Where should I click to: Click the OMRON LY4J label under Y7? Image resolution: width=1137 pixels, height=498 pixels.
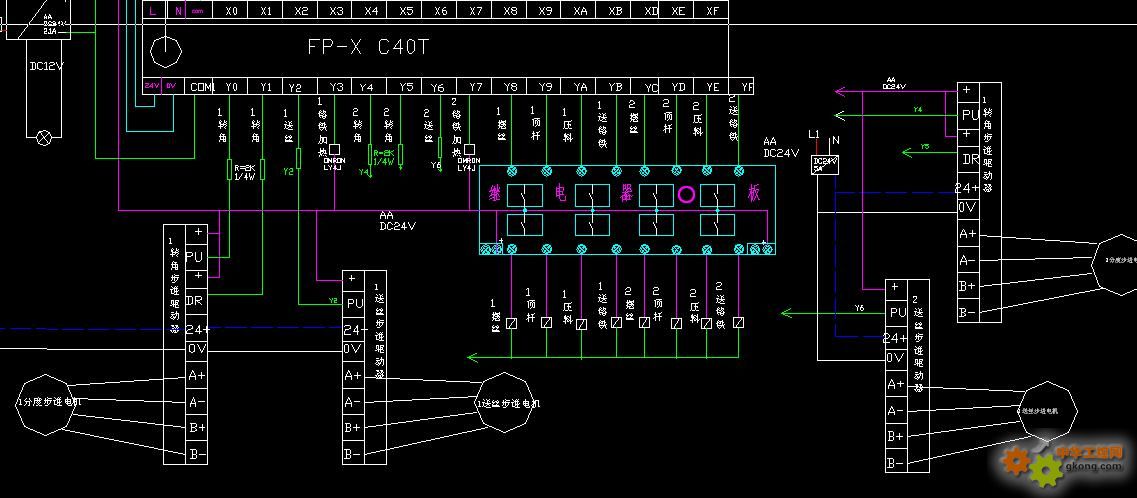(467, 164)
